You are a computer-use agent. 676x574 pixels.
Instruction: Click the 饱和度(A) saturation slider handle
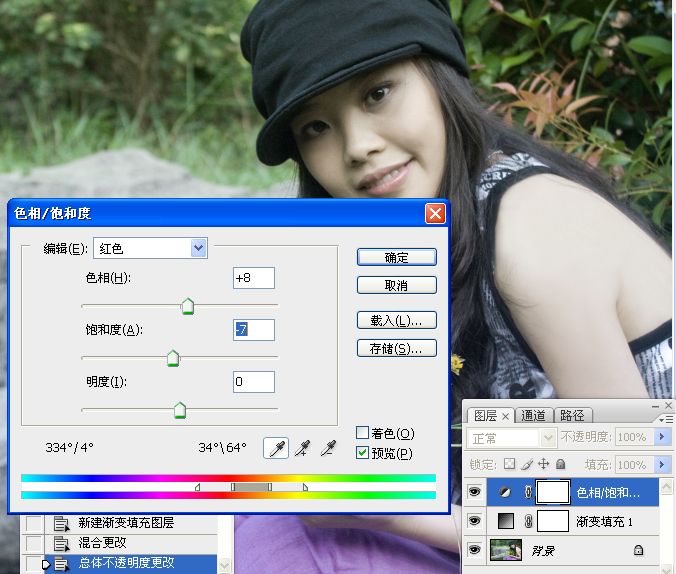tap(173, 358)
